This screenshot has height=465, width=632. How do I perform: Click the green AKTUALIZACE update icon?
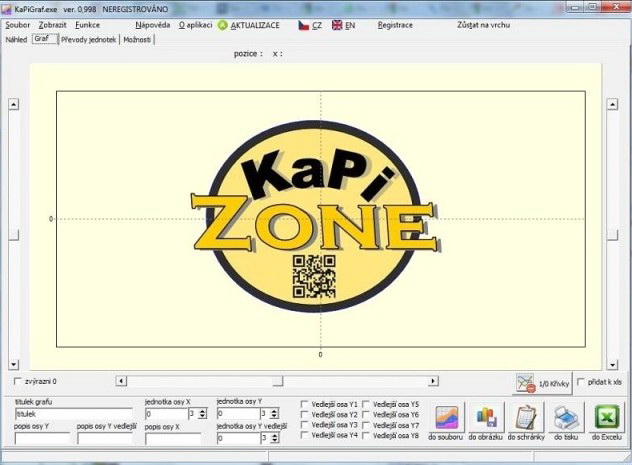222,25
